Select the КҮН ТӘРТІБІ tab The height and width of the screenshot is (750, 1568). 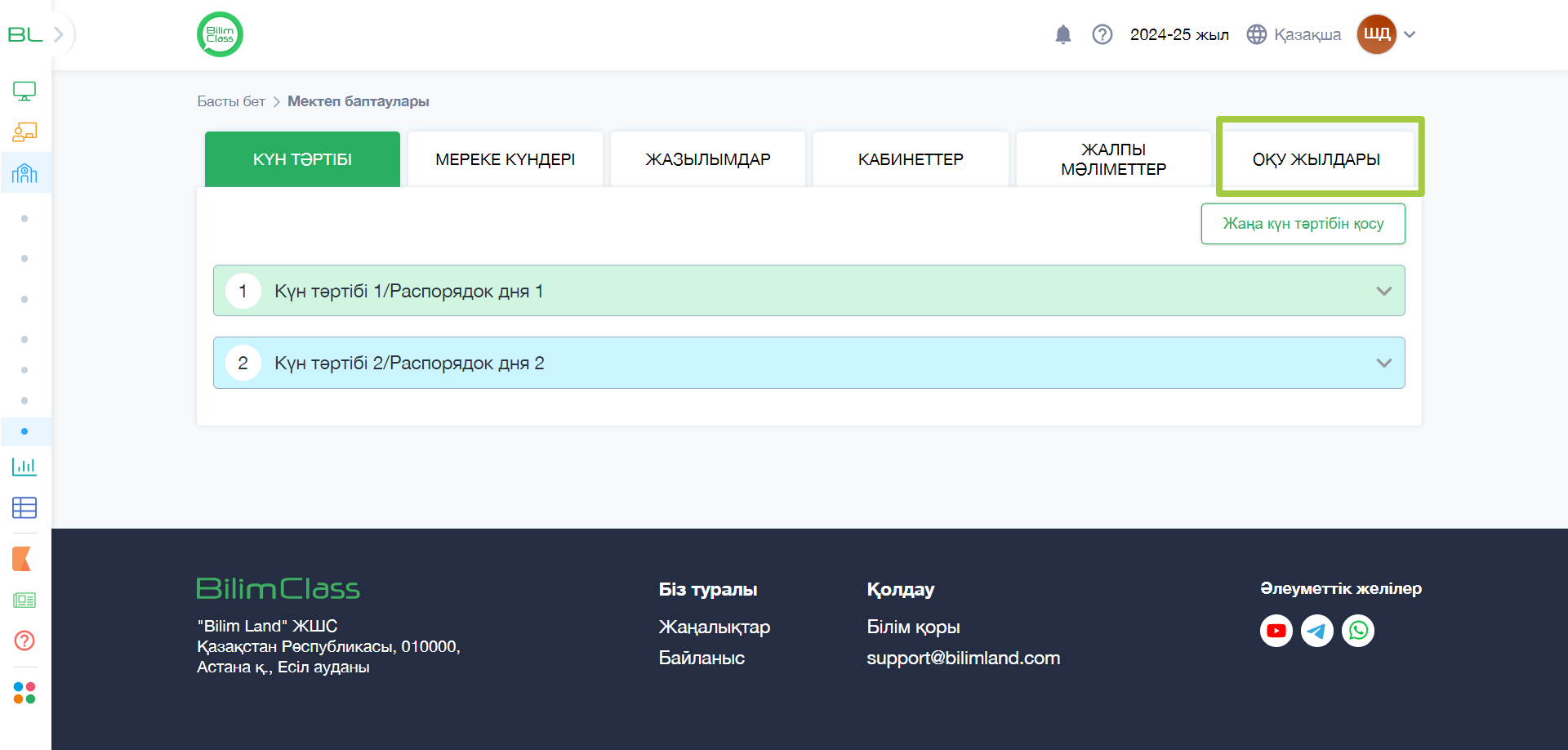tap(302, 159)
